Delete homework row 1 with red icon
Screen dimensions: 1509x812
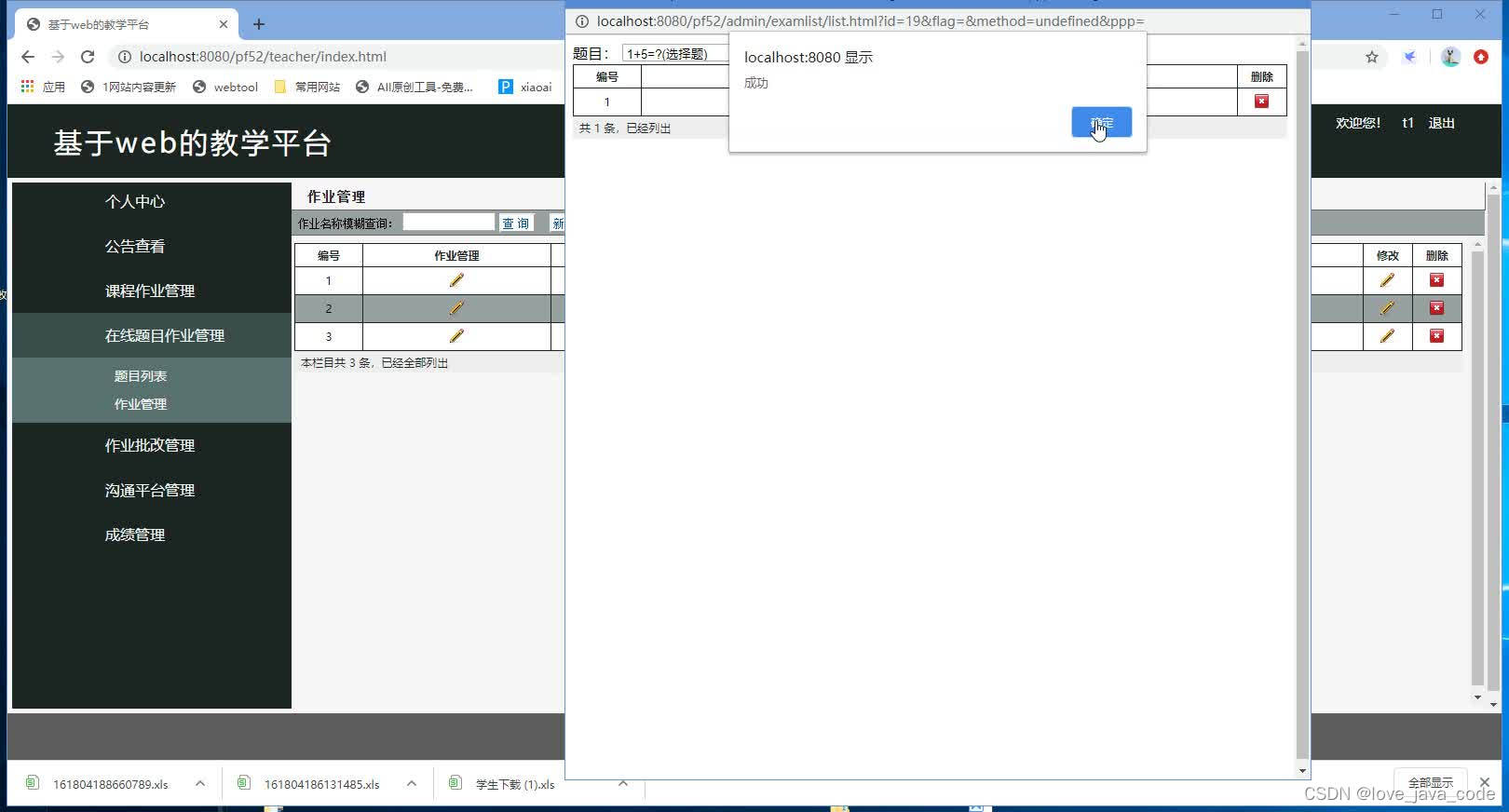click(x=1436, y=280)
